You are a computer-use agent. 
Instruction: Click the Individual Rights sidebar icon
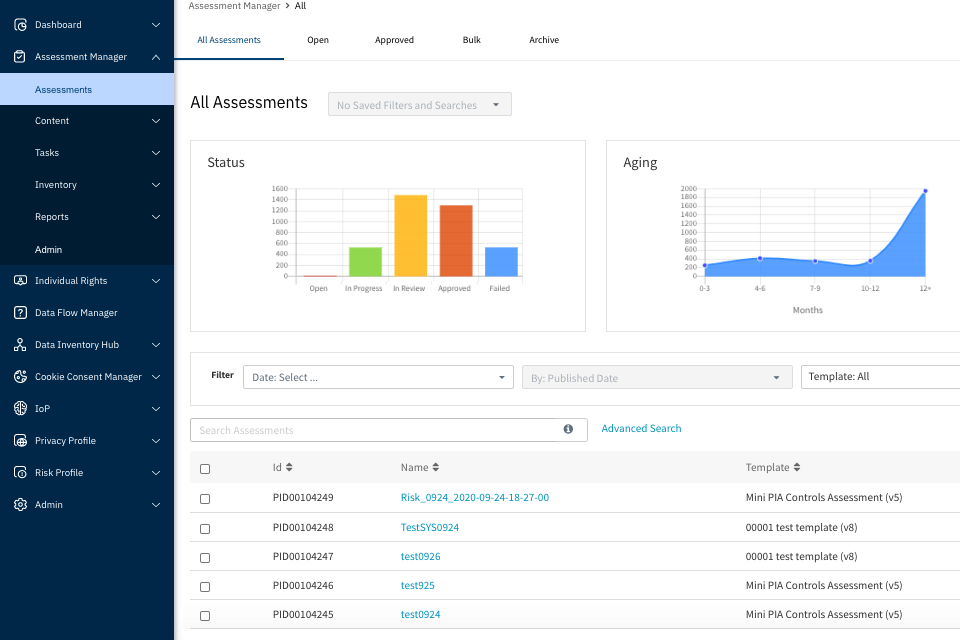20,281
